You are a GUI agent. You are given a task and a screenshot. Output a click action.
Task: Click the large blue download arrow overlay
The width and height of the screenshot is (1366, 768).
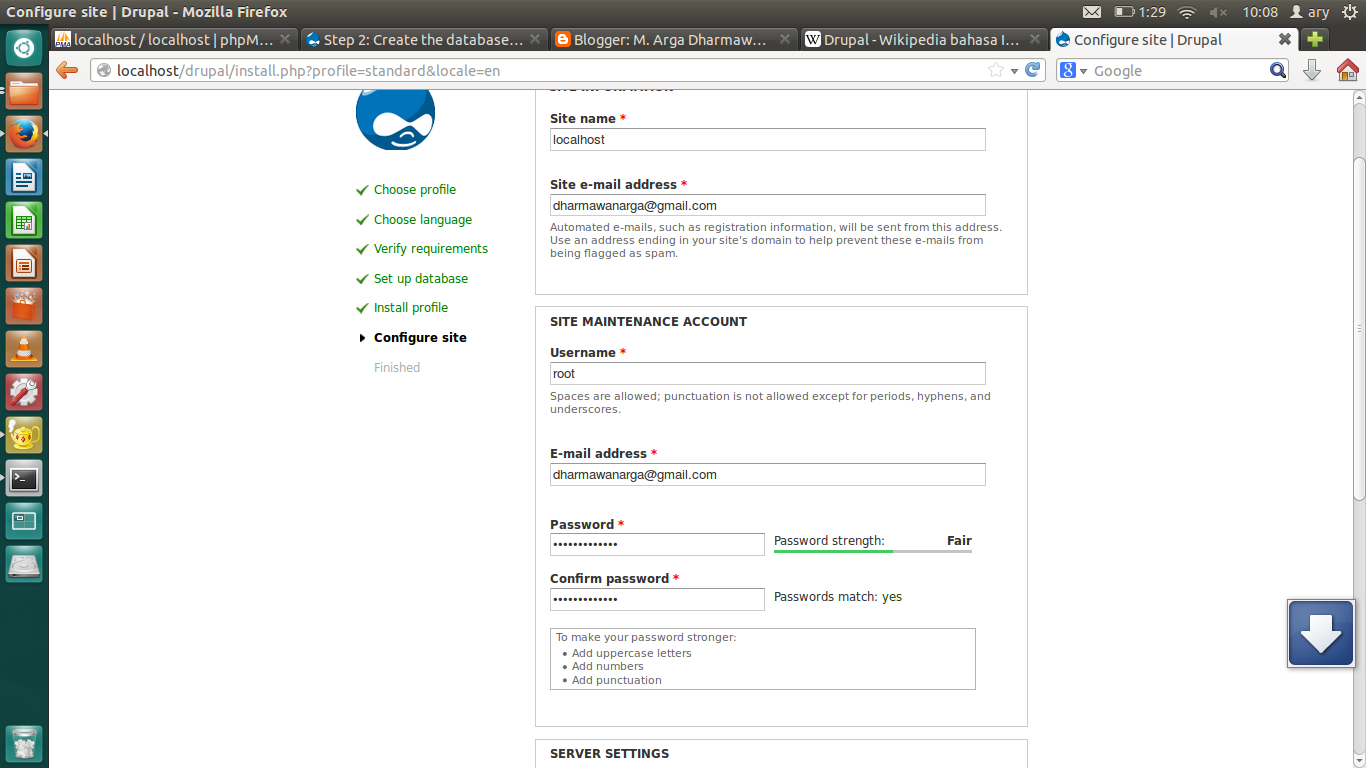(1320, 633)
